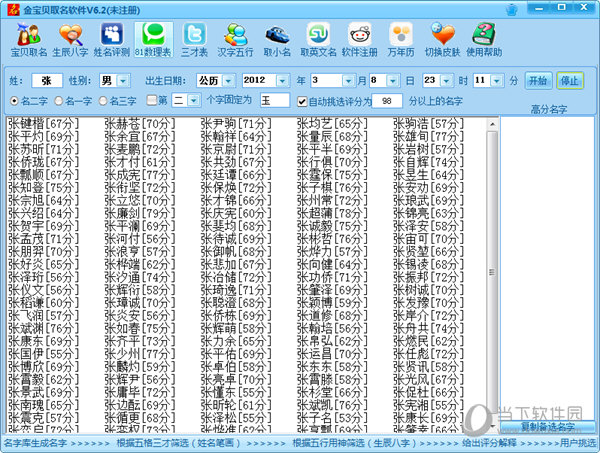Open the 三才表 tool
This screenshot has width=600, height=453.
(x=194, y=40)
